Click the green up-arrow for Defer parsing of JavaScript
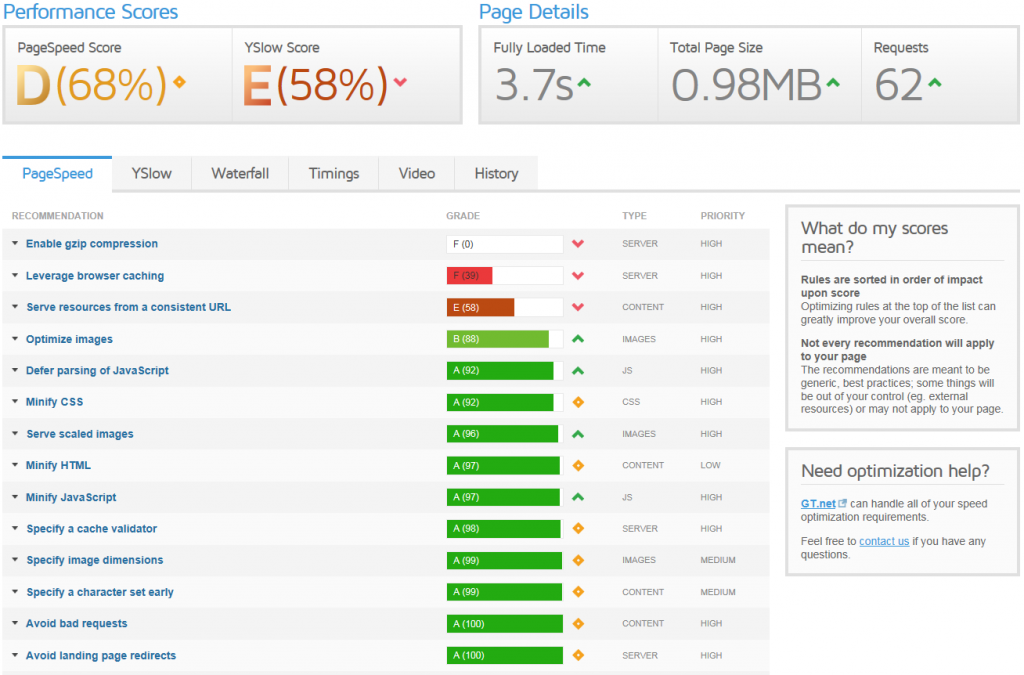This screenshot has height=675, width=1024. click(578, 370)
